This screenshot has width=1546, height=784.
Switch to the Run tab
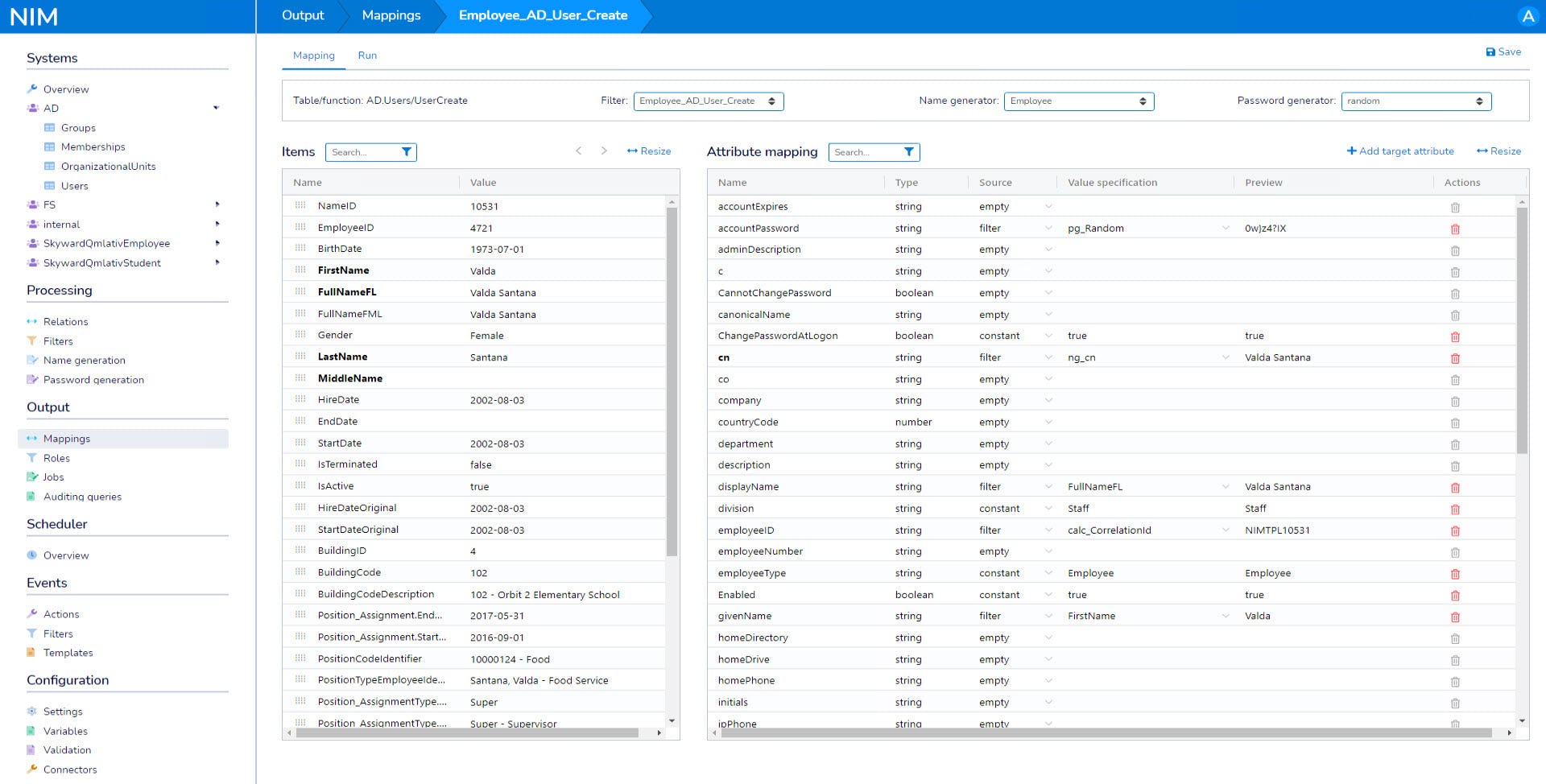[367, 56]
